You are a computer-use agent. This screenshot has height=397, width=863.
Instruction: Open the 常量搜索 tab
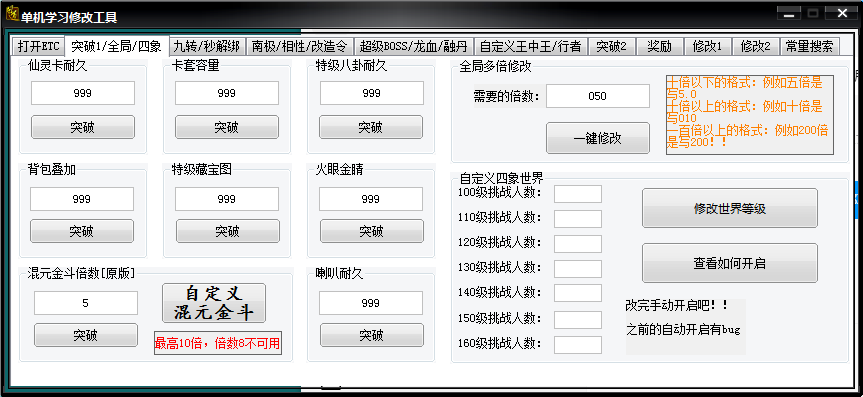tap(809, 46)
